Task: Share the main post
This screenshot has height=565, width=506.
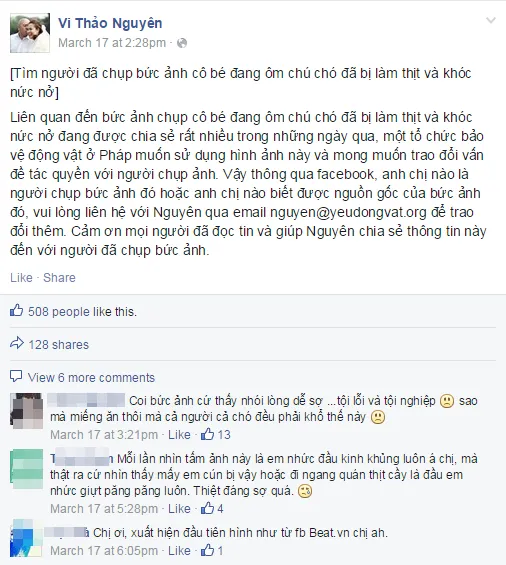Action: tap(59, 277)
